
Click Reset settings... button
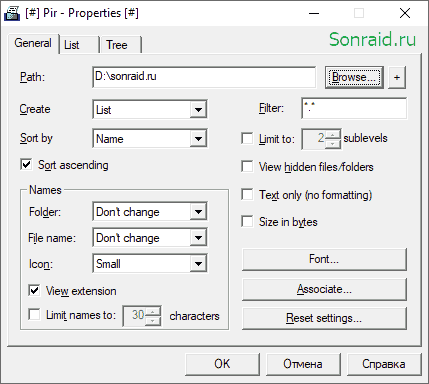[324, 318]
